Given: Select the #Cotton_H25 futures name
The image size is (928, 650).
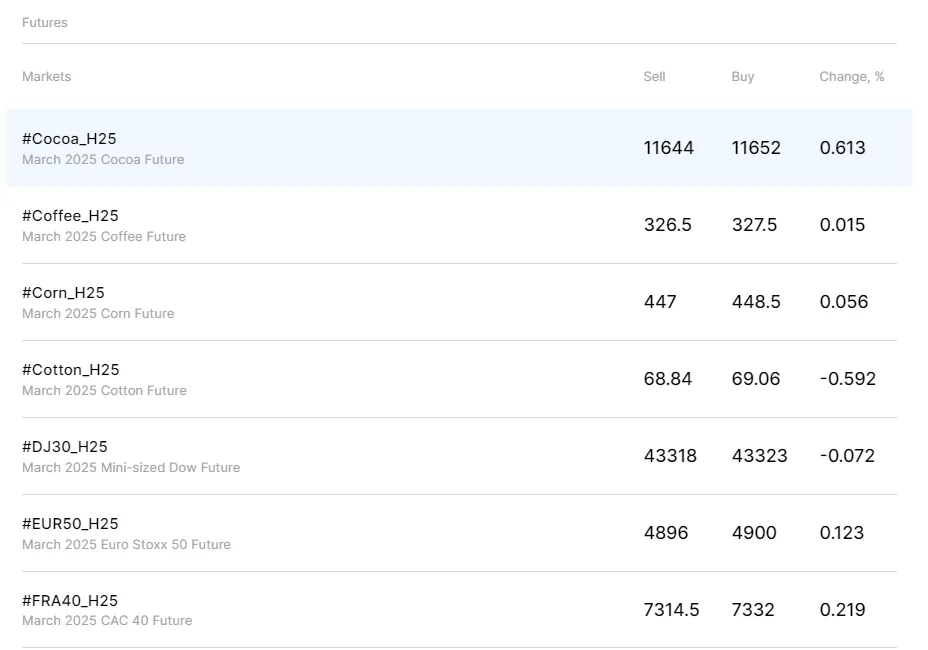Looking at the screenshot, I should [x=70, y=370].
